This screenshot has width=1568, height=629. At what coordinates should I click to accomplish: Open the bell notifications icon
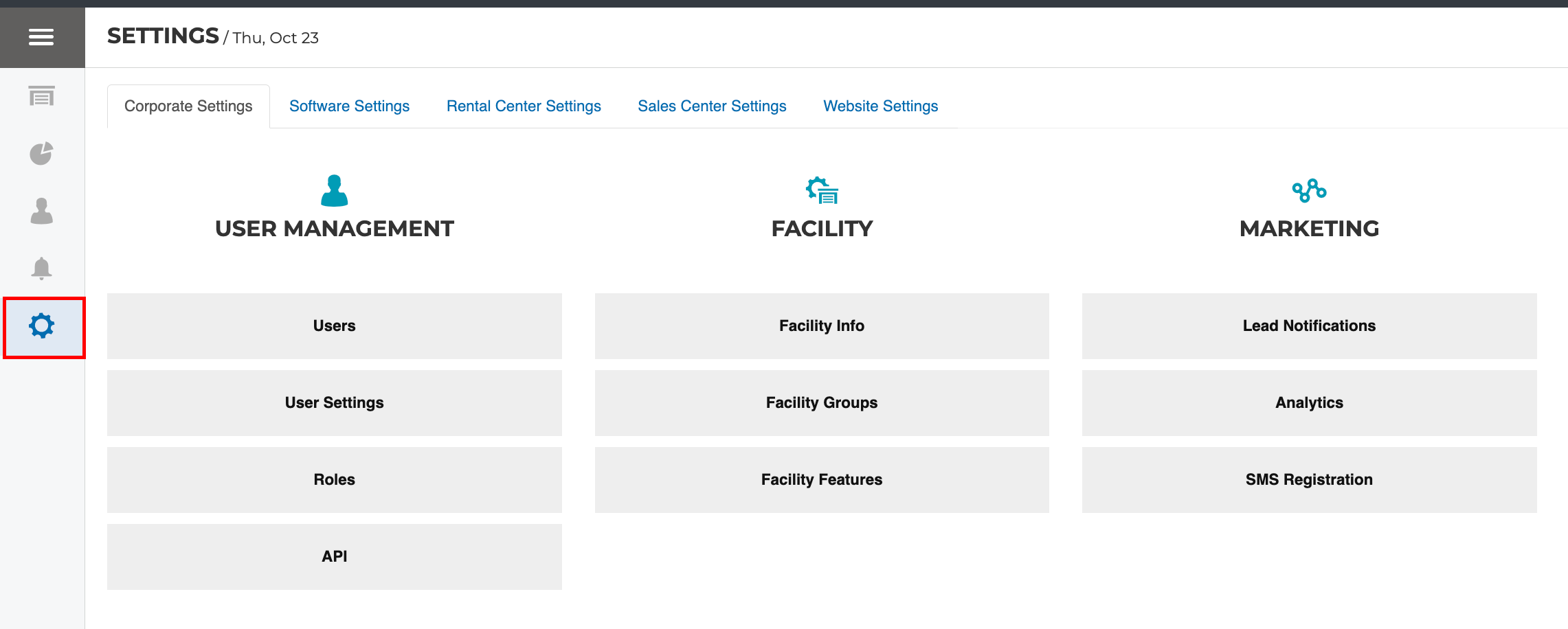click(41, 268)
